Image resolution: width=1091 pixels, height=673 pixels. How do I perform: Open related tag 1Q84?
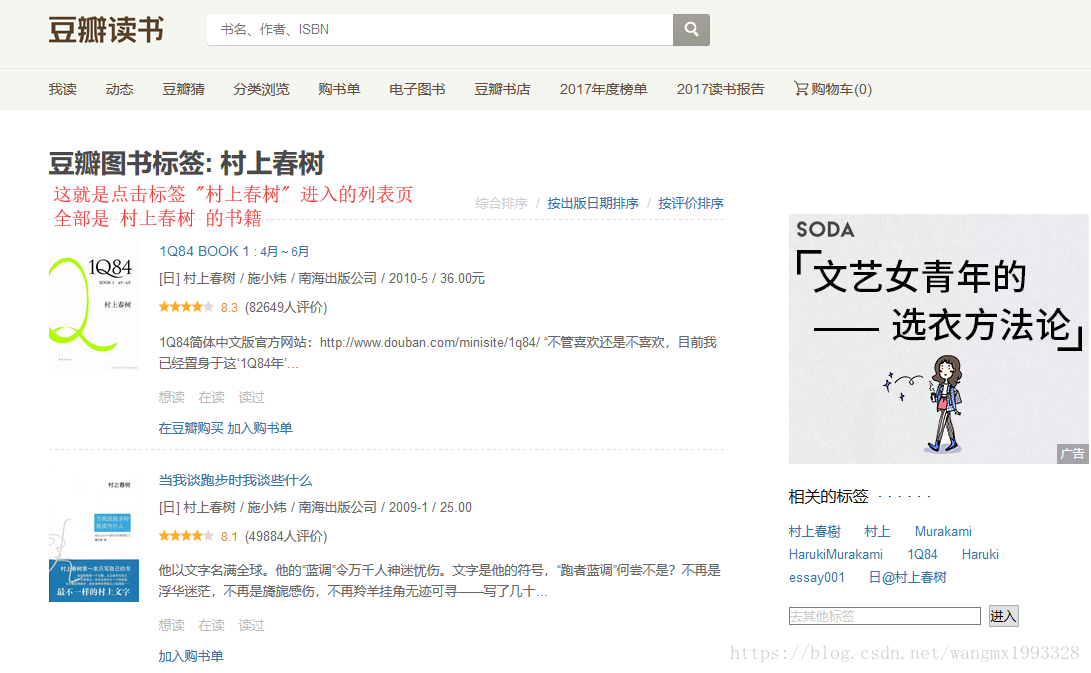coord(922,555)
